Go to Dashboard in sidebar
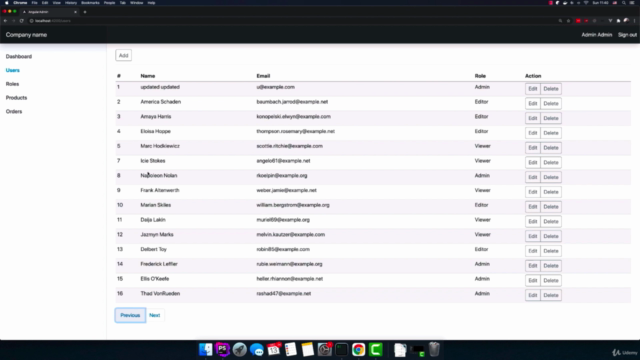This screenshot has width=640, height=360. (x=19, y=56)
